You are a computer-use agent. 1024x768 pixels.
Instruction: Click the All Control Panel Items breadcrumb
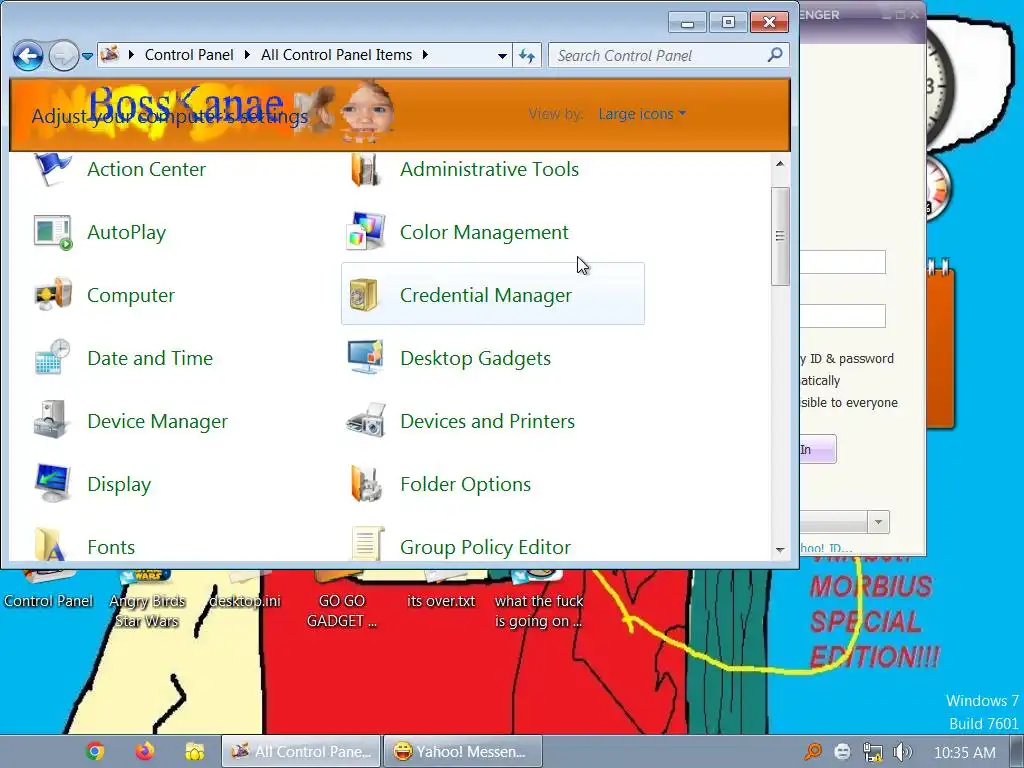336,55
